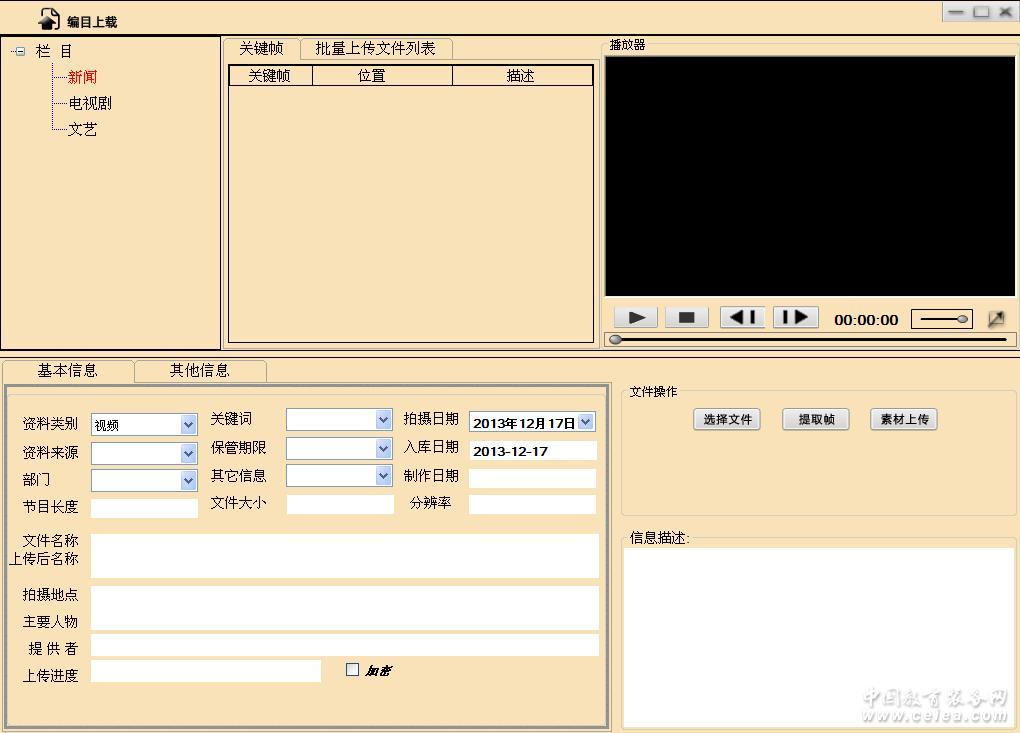Image resolution: width=1020 pixels, height=733 pixels.
Task: Step back one frame in player
Action: [742, 318]
